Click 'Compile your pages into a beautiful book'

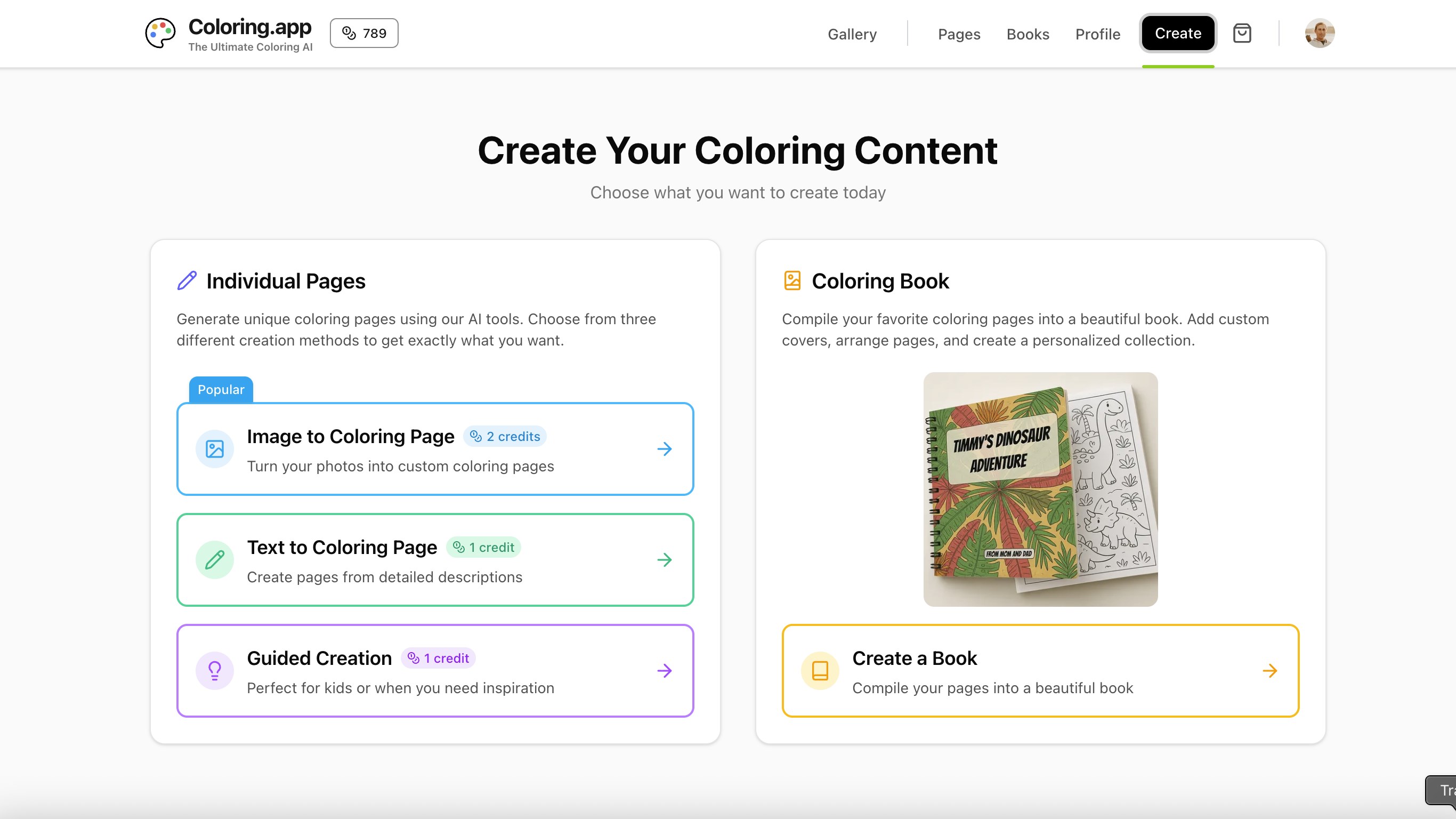(992, 688)
